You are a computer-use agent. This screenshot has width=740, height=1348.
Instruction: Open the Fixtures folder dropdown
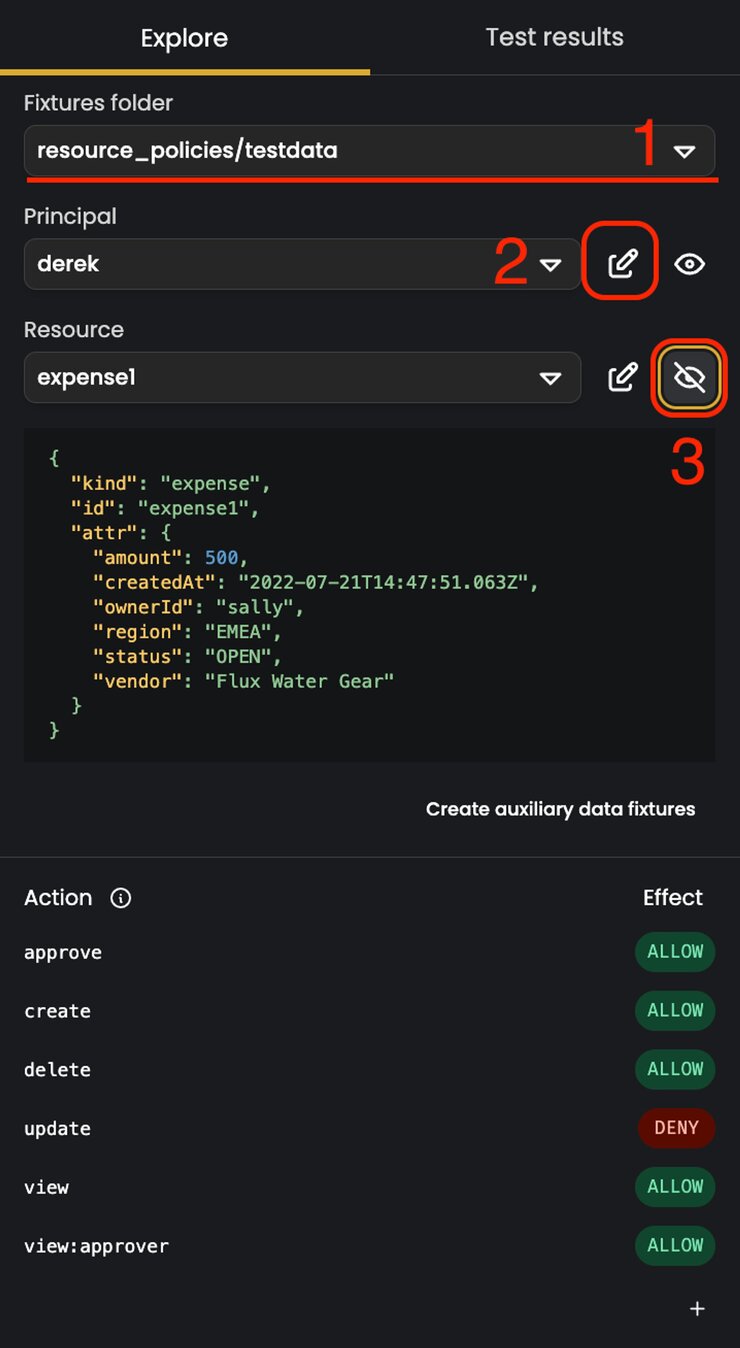[370, 151]
